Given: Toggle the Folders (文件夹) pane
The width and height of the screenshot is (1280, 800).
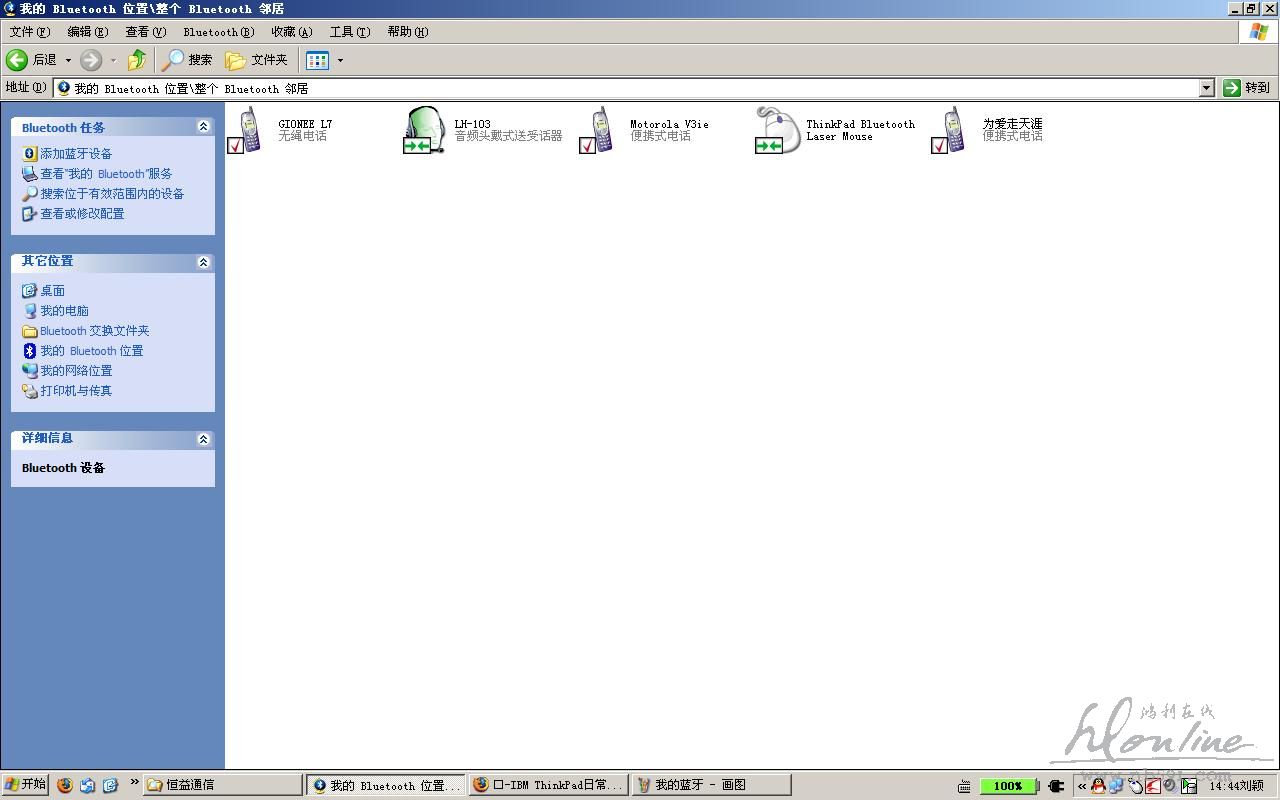Looking at the screenshot, I should [x=257, y=60].
